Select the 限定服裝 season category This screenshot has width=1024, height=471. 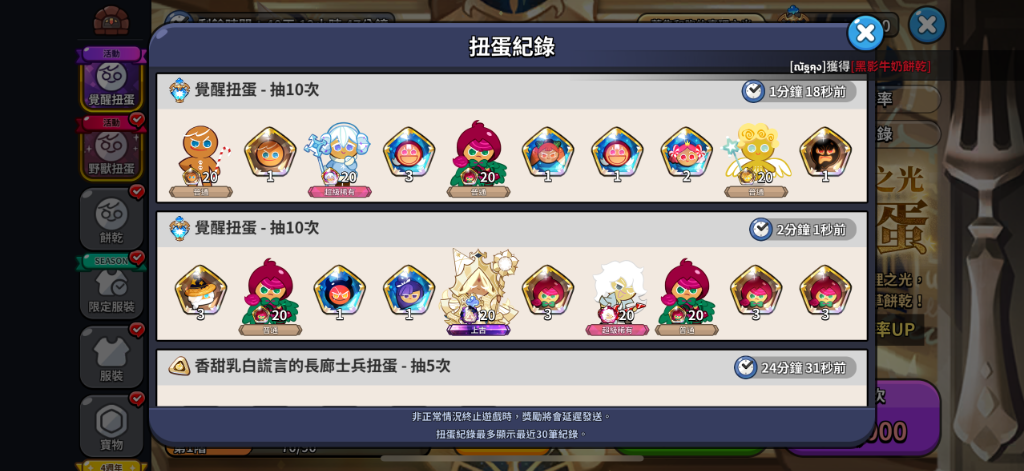coord(111,287)
